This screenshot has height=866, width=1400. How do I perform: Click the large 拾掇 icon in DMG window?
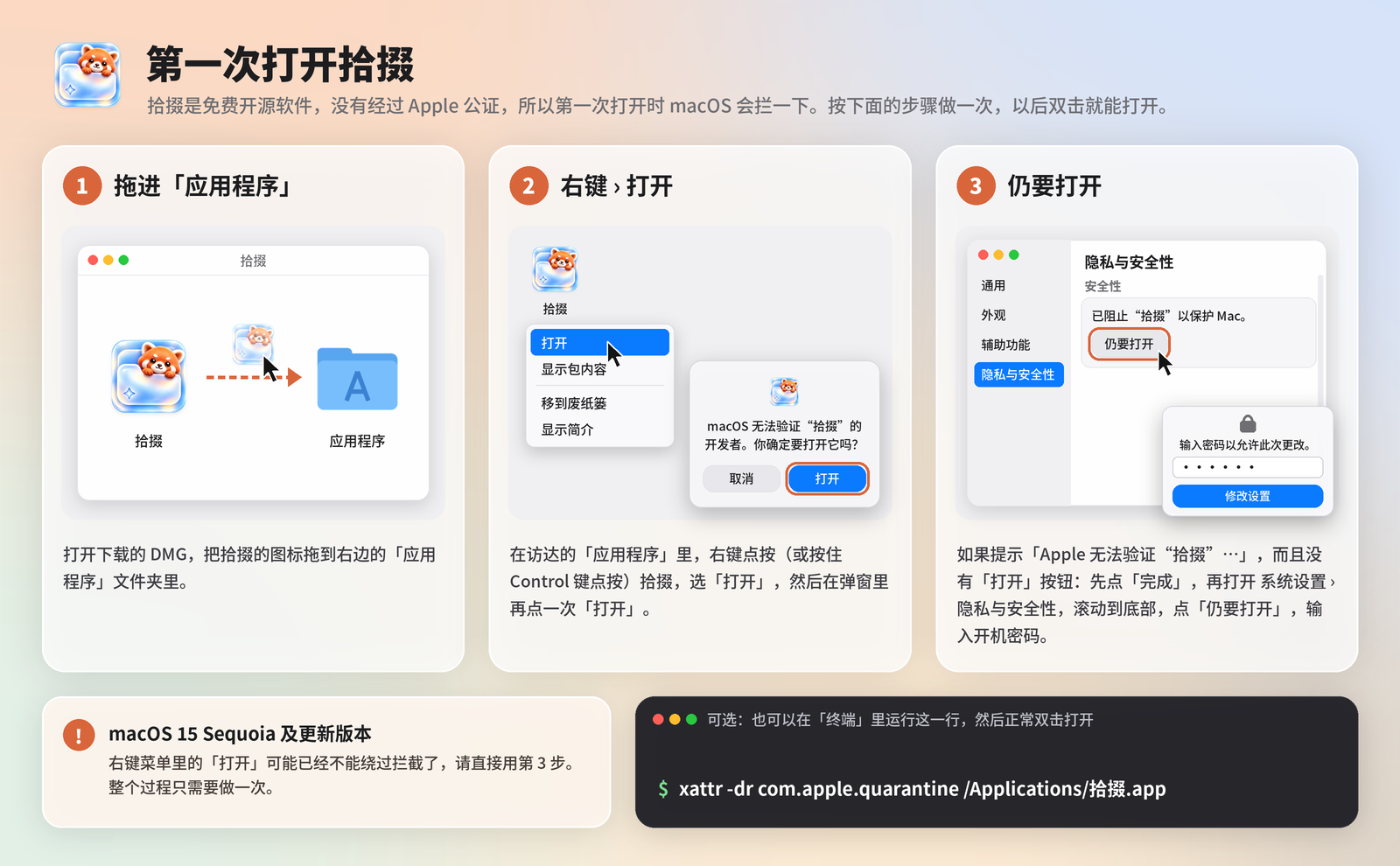[149, 376]
